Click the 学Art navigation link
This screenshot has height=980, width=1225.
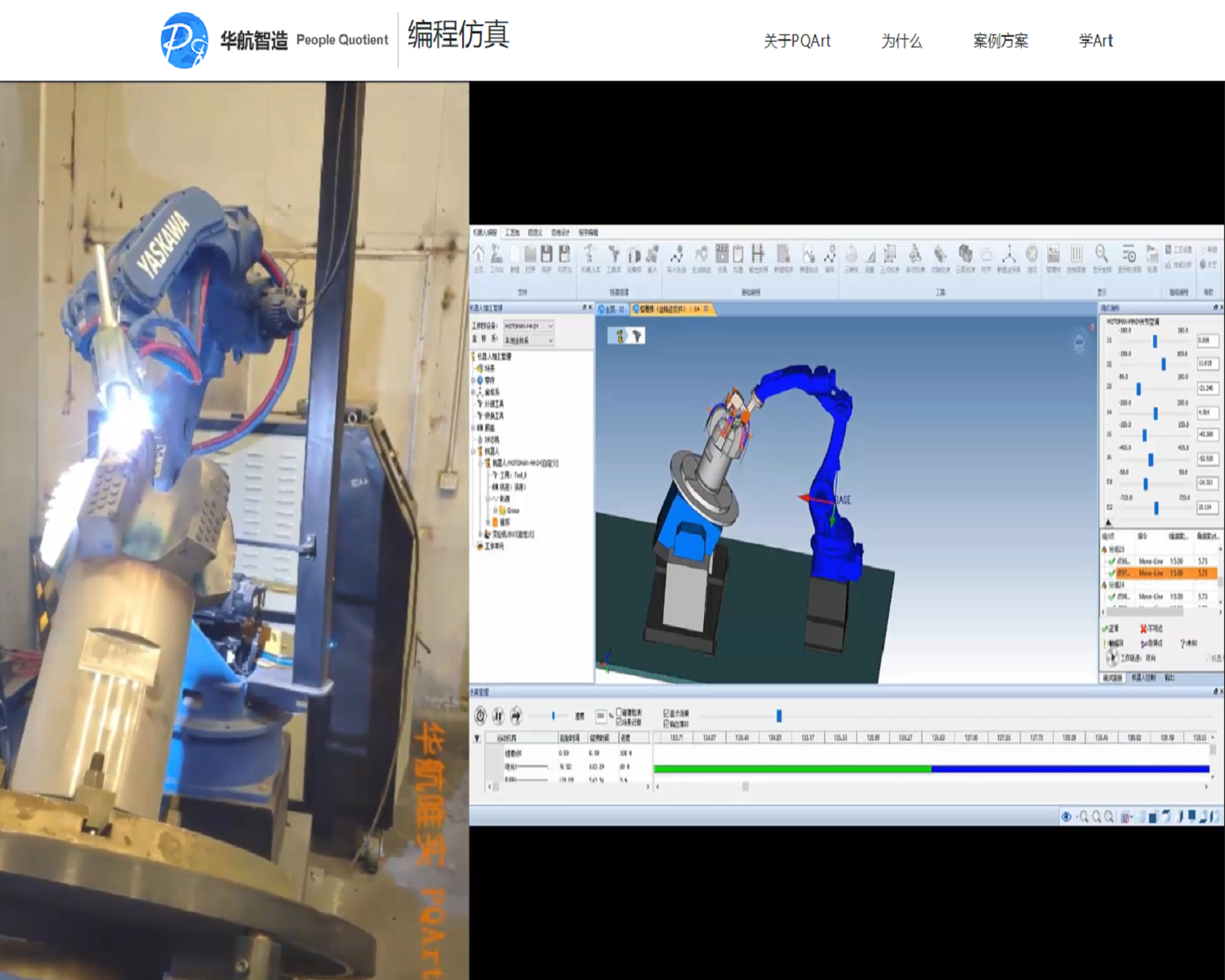point(1095,41)
